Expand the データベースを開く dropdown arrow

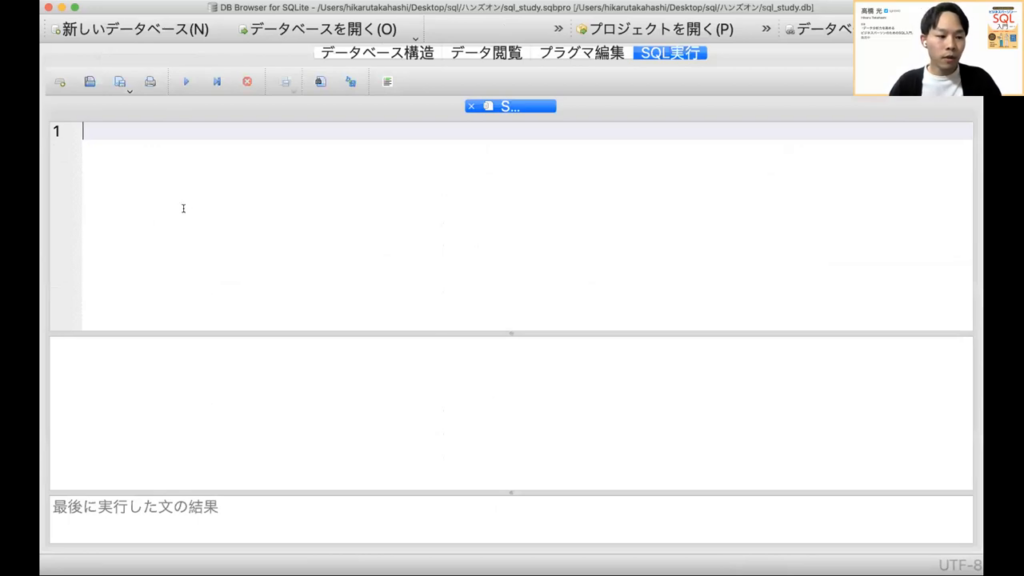pyautogui.click(x=415, y=39)
